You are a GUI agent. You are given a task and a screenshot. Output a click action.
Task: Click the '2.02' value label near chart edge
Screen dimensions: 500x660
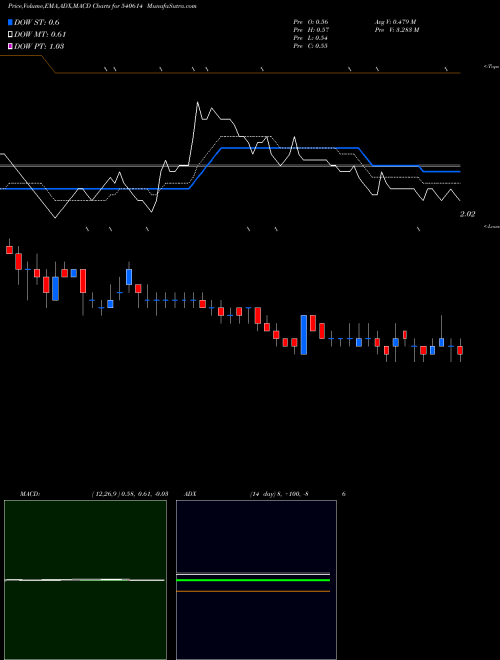(467, 214)
